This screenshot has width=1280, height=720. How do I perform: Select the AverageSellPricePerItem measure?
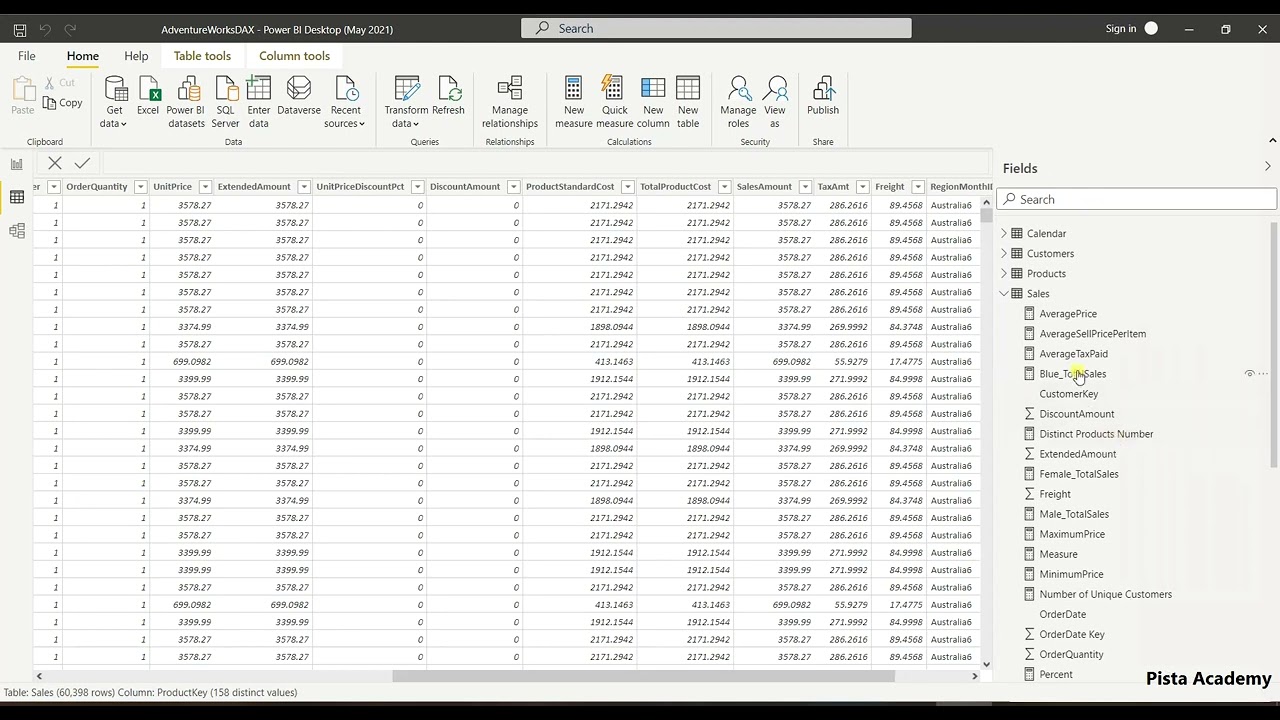pos(1092,334)
